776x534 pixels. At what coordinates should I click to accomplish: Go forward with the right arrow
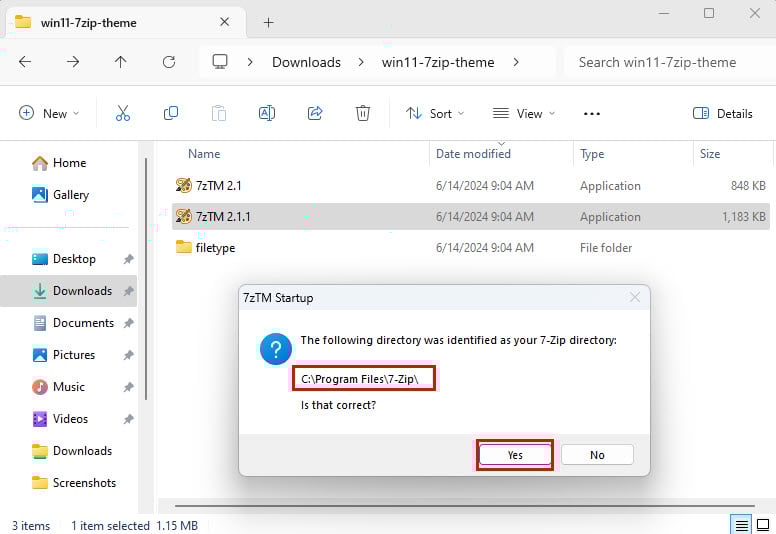point(73,62)
